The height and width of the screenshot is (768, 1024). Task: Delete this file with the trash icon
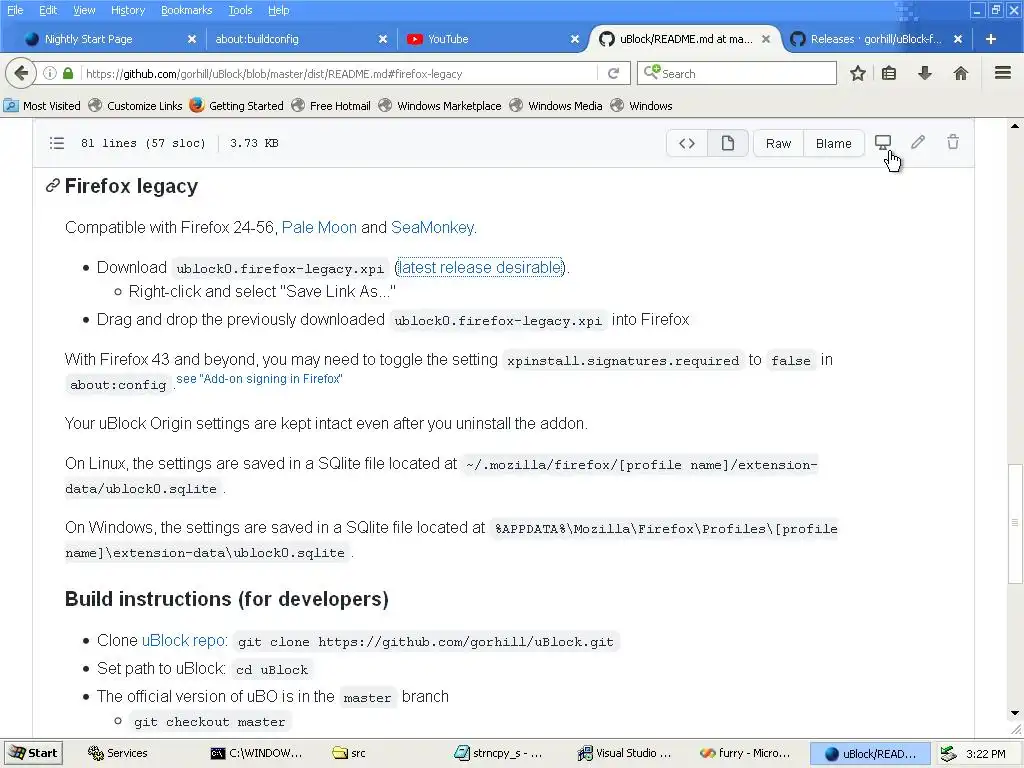[x=953, y=142]
